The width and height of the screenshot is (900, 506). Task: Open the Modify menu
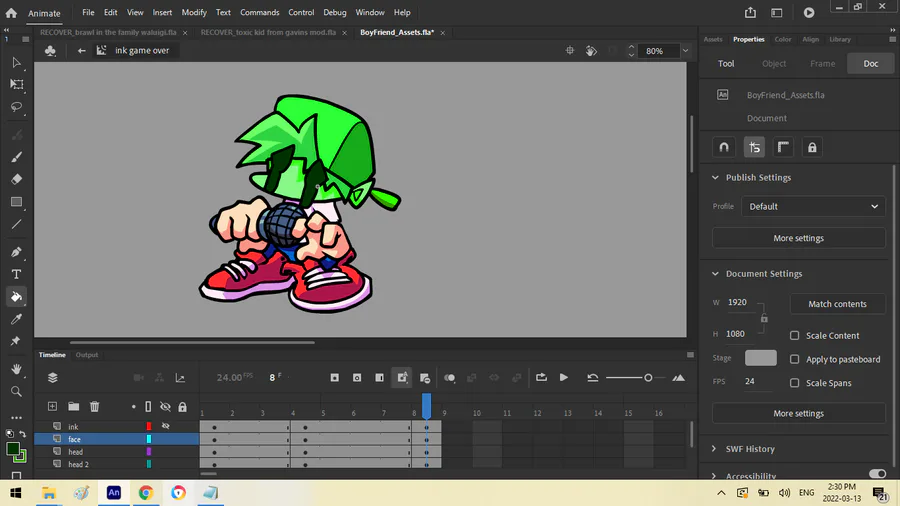[x=194, y=12]
